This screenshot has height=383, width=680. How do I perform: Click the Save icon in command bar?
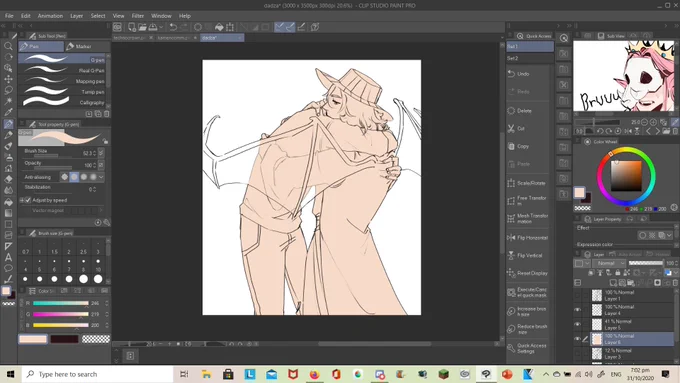(x=153, y=27)
